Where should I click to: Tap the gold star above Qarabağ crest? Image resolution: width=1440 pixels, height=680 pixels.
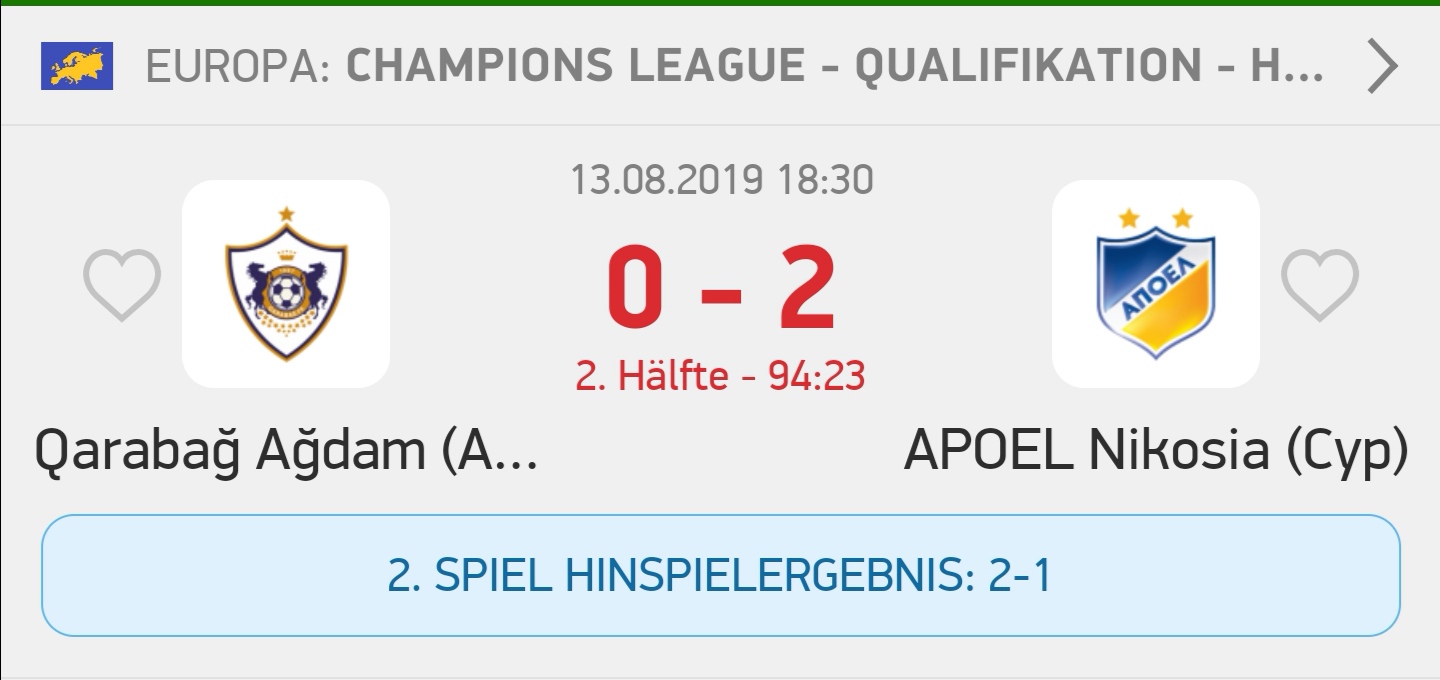tap(287, 212)
